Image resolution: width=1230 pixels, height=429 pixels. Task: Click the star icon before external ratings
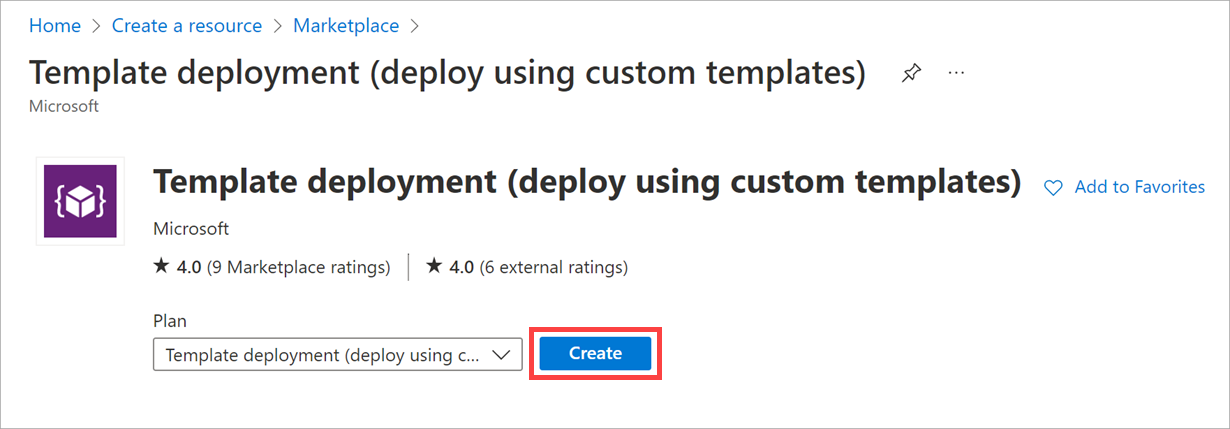[433, 267]
